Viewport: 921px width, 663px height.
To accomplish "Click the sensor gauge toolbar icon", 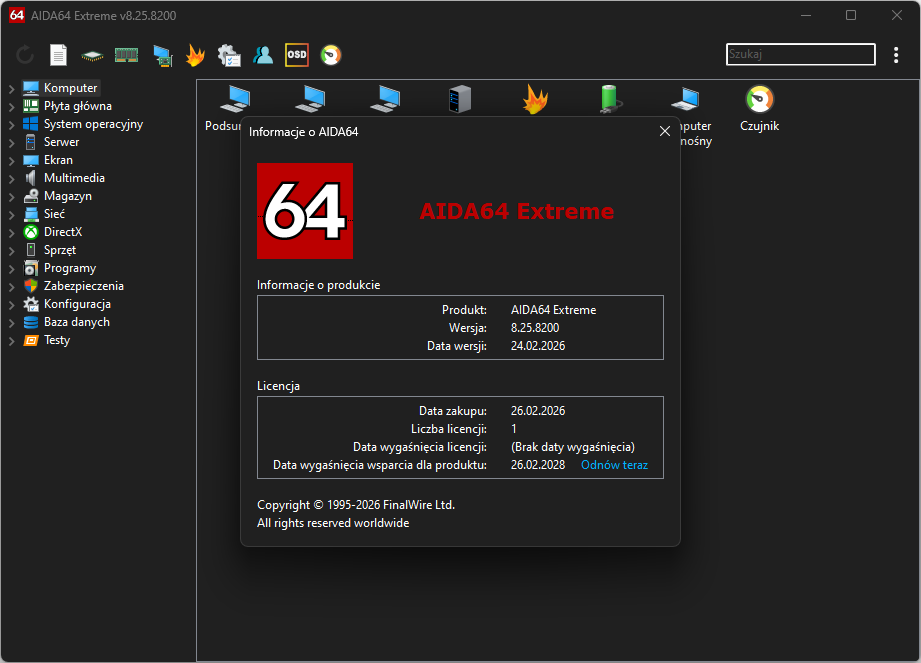I will pyautogui.click(x=331, y=55).
